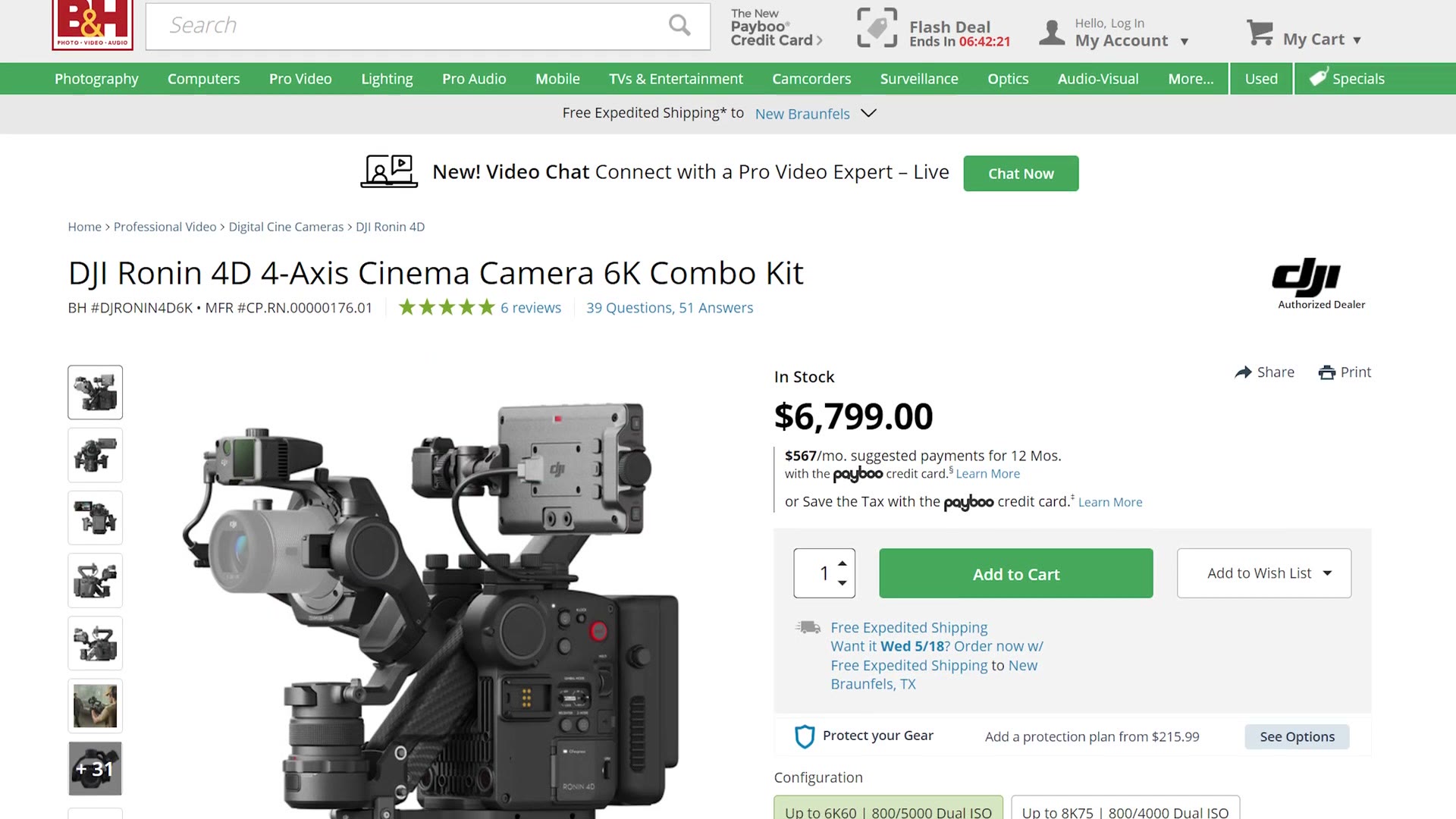The height and width of the screenshot is (819, 1456).
Task: Click the Add to Cart button
Action: click(x=1016, y=573)
